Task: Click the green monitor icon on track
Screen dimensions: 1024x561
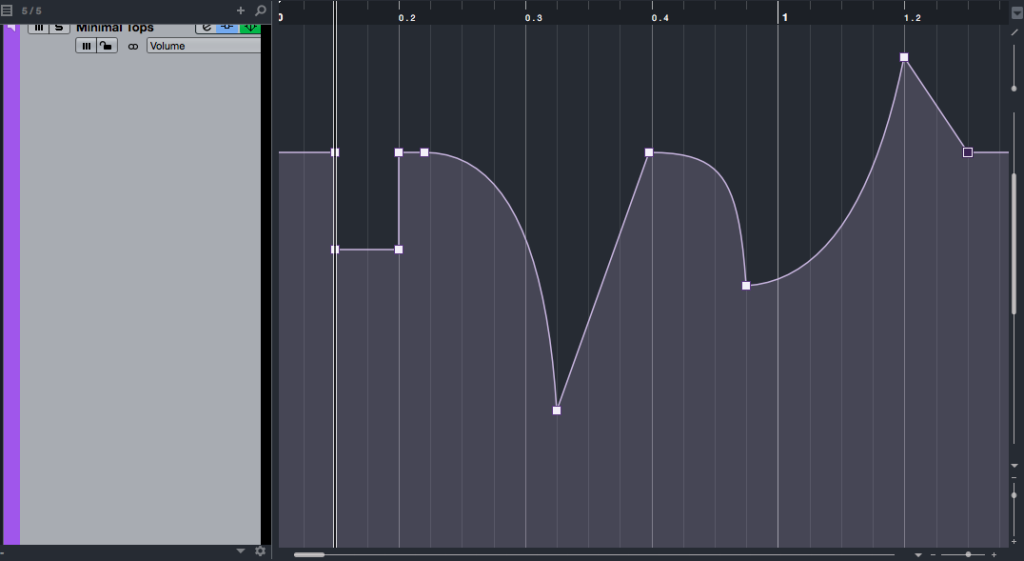Action: coord(250,27)
